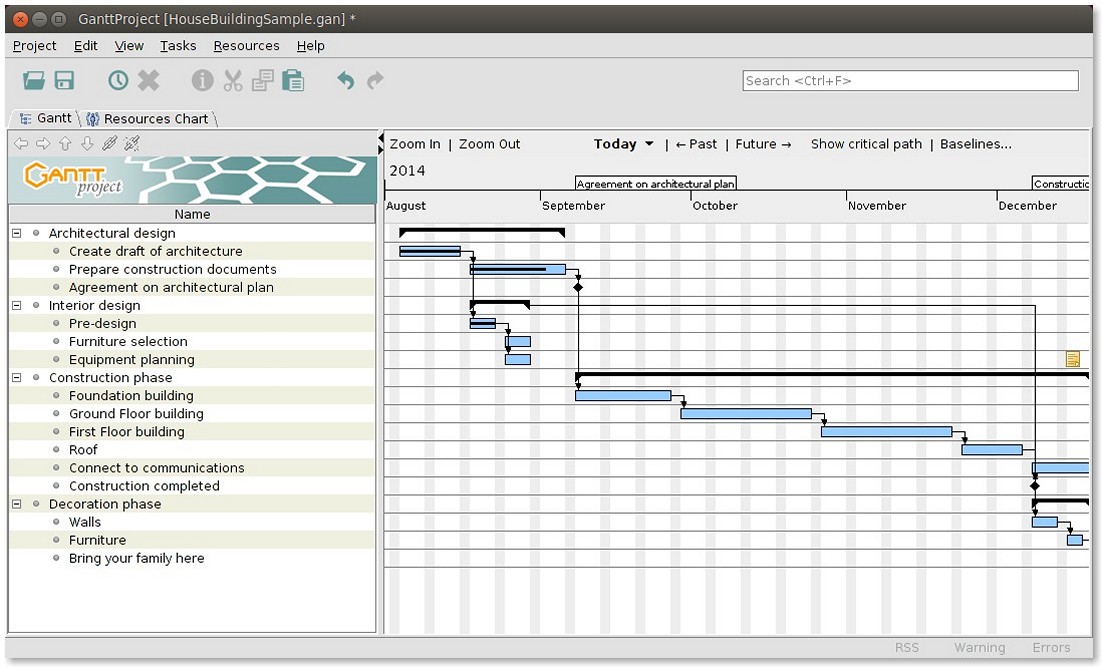Open the Project menu
Screen dimensions: 1102x667
coord(34,46)
